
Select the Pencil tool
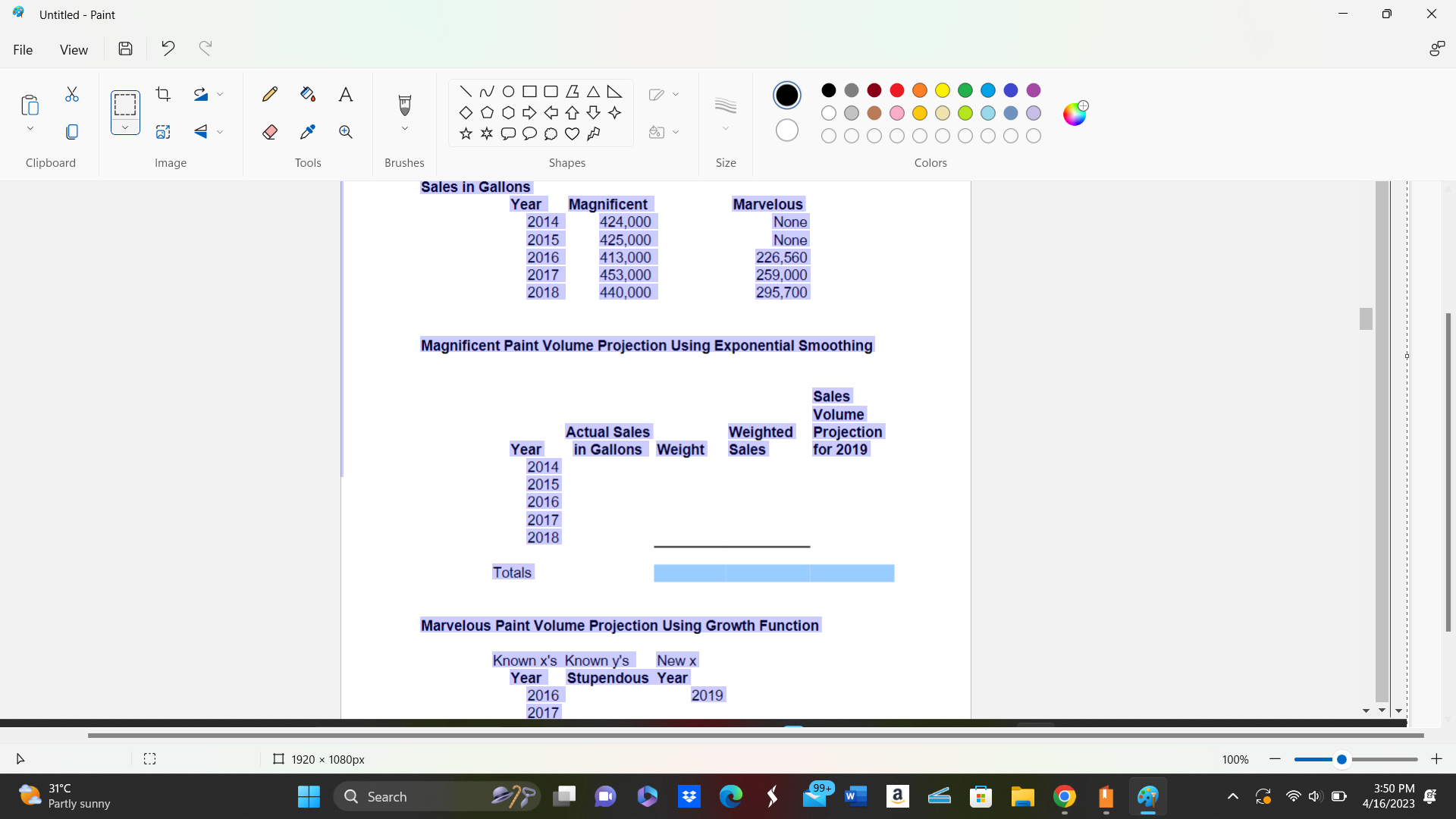tap(269, 94)
